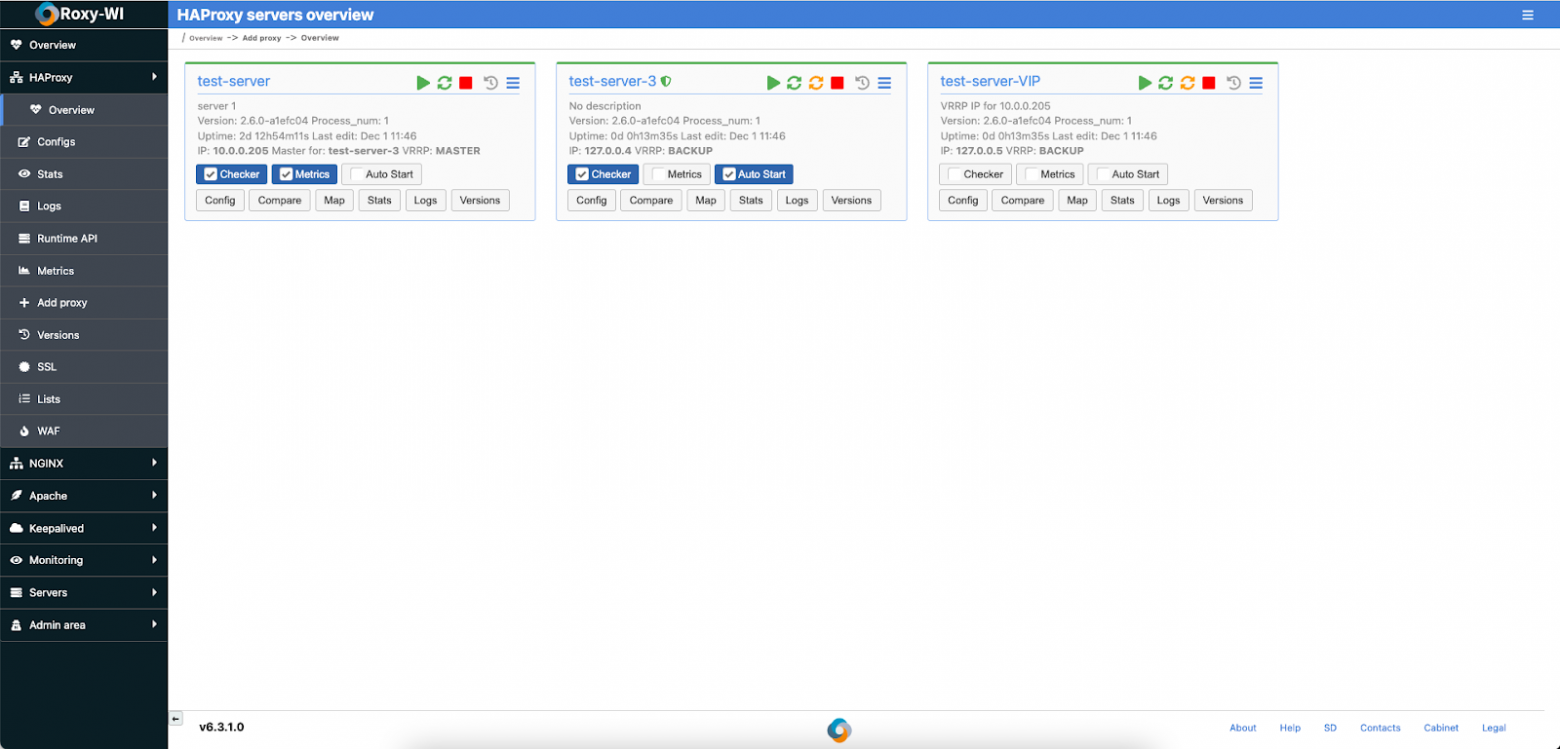
Task: Open the history icon on the test-server-VIP card
Action: pos(1234,83)
